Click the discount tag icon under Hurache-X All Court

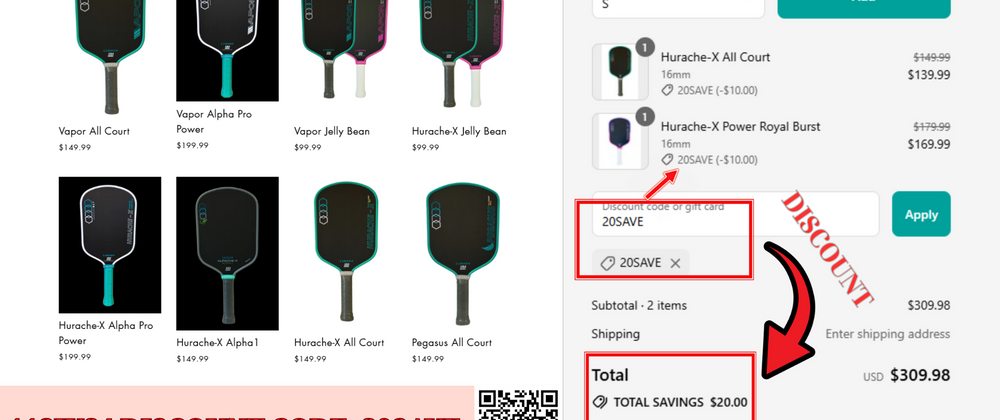coord(667,91)
